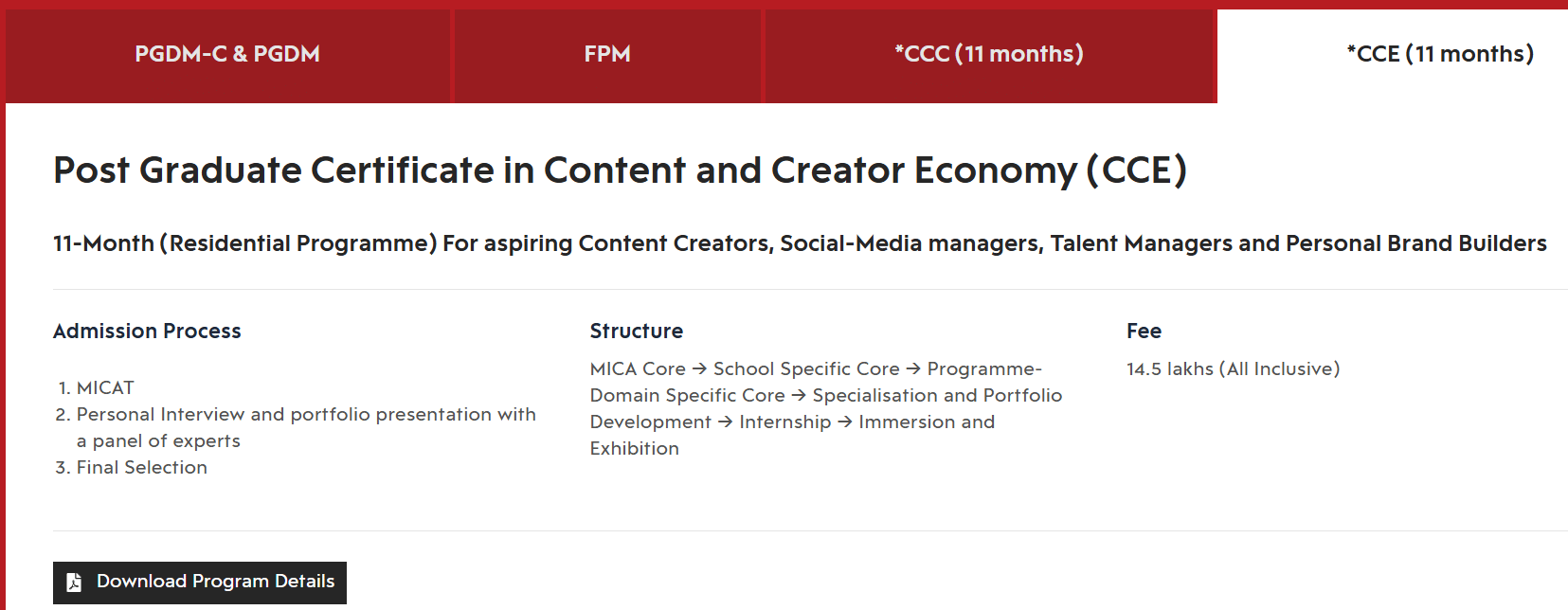Open the FPM tab
The image size is (1568, 610).
pyautogui.click(x=607, y=55)
